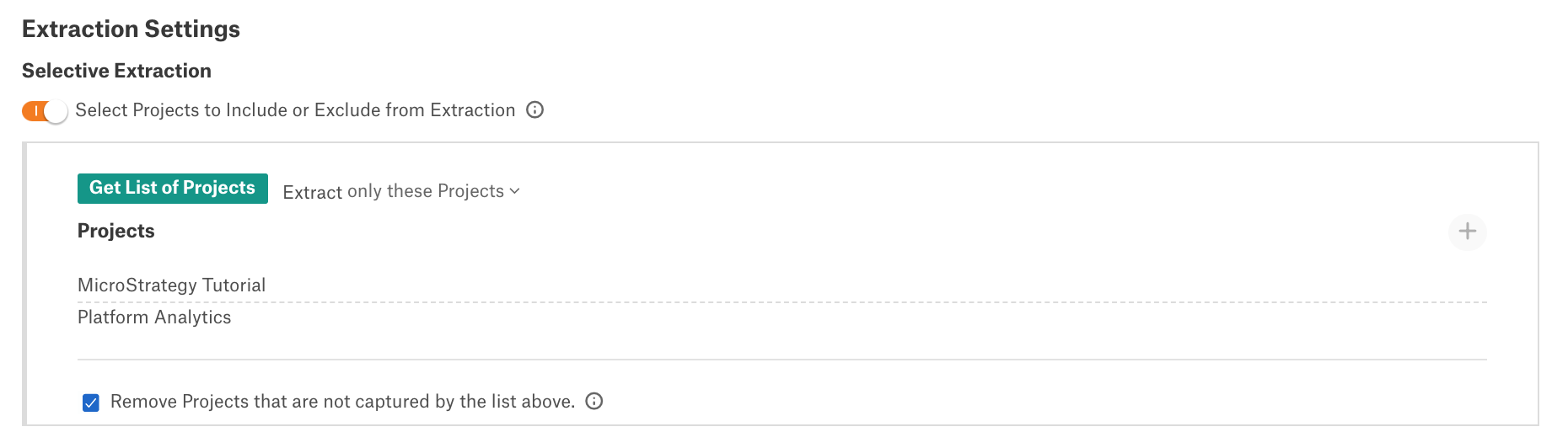Uncheck Remove Projects not captured checkbox
Viewport: 1568px width, 448px height.
[x=91, y=403]
